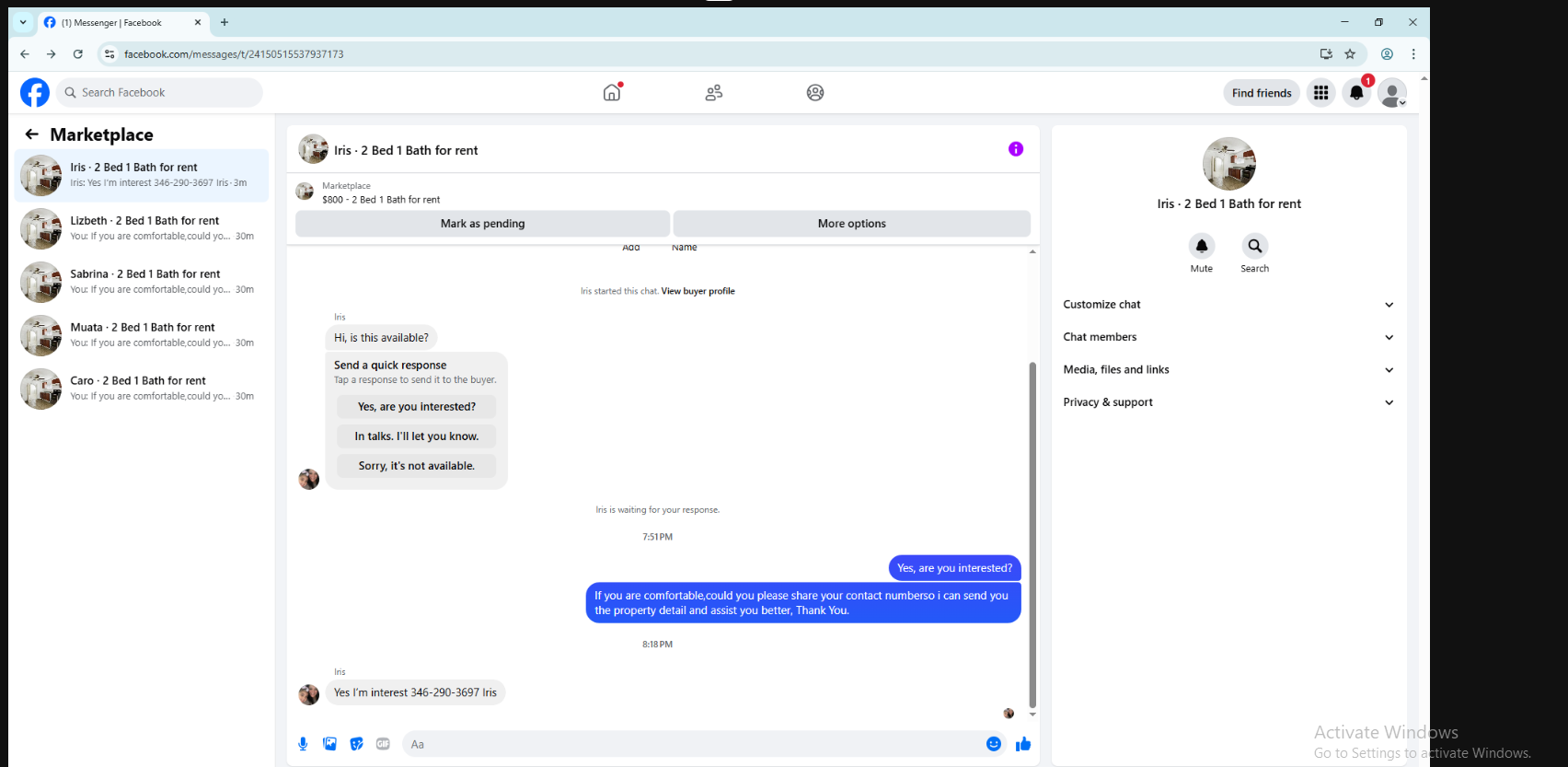Image resolution: width=1568 pixels, height=767 pixels.
Task: Open Muata 2 Bed 1 Bath conversation
Action: click(x=143, y=335)
